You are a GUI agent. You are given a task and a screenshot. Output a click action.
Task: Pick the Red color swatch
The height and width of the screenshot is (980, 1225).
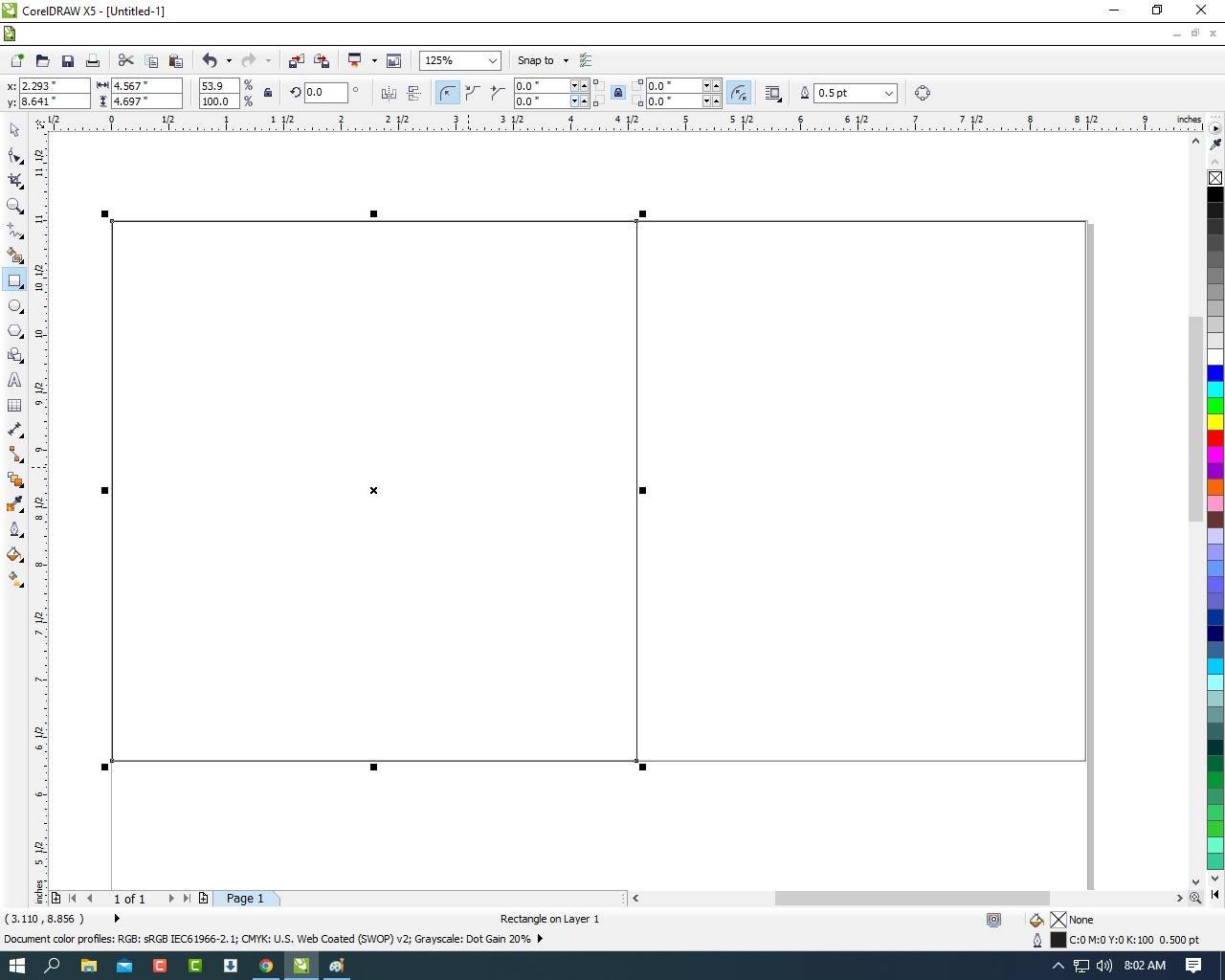pyautogui.click(x=1215, y=438)
